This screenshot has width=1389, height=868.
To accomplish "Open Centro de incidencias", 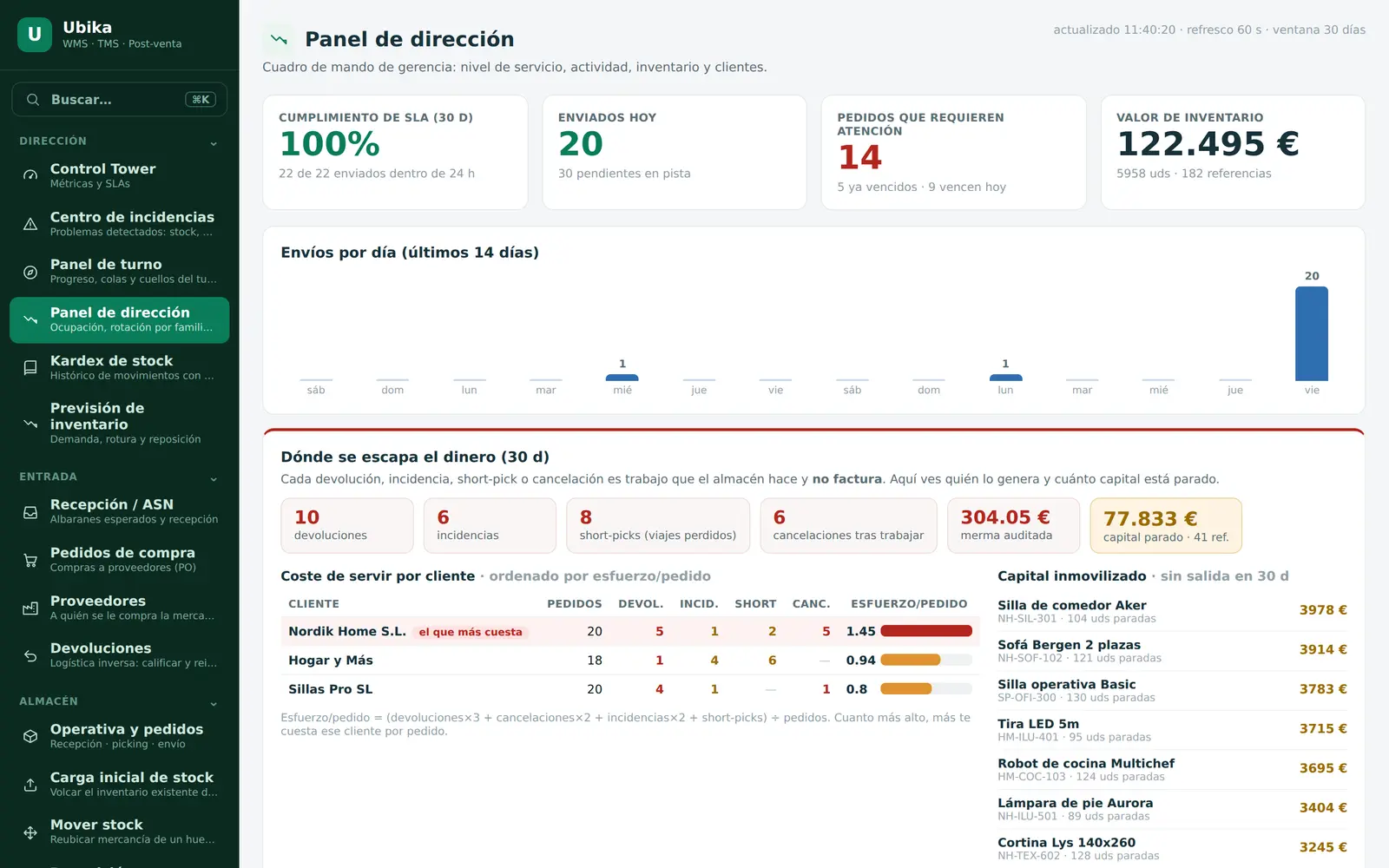I will [120, 224].
